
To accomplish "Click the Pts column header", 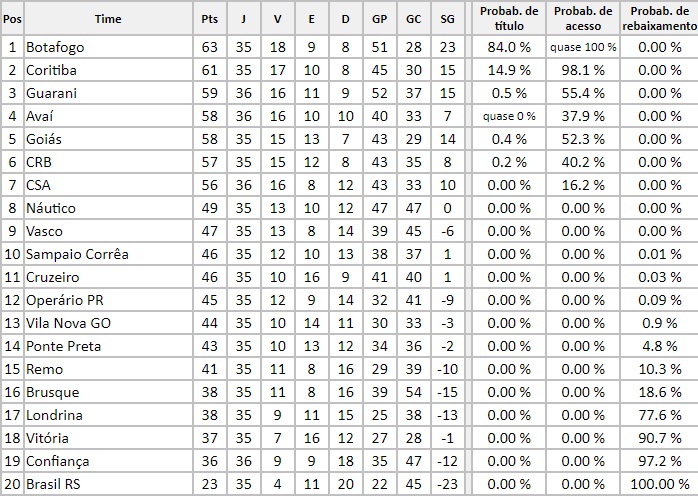I will (x=210, y=19).
